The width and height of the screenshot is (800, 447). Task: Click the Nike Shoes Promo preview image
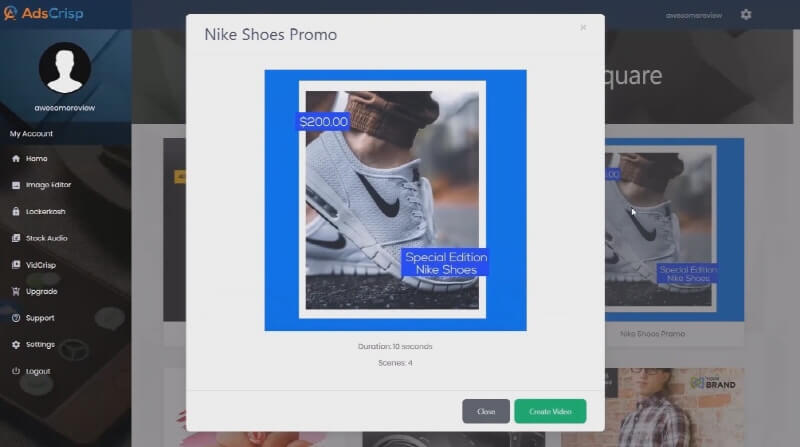[x=395, y=200]
